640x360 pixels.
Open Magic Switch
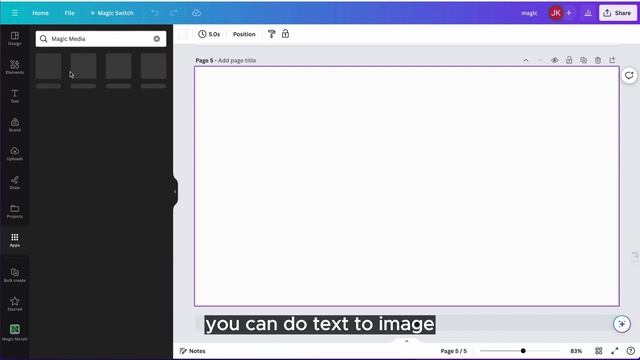[x=112, y=13]
